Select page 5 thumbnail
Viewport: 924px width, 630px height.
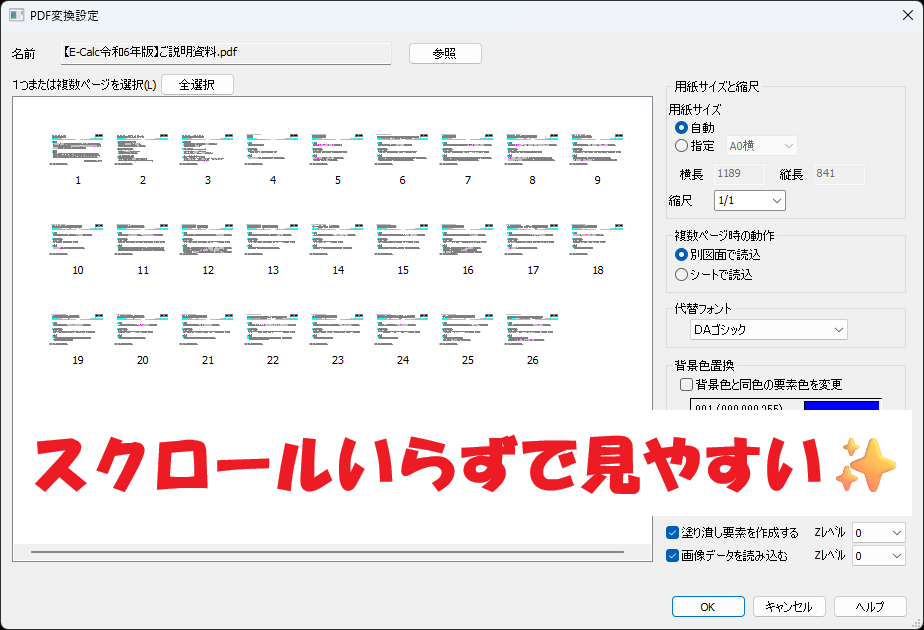tap(337, 150)
